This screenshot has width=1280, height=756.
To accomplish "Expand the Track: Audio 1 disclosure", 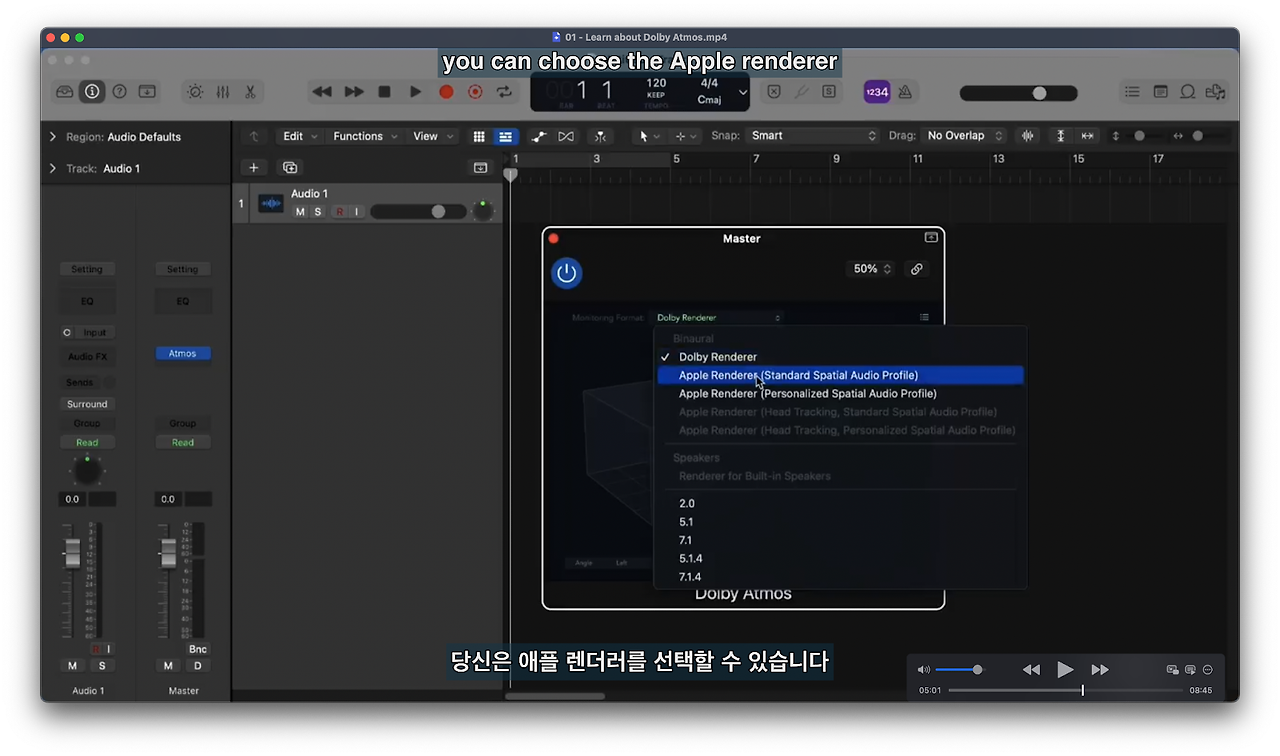I will 52,168.
